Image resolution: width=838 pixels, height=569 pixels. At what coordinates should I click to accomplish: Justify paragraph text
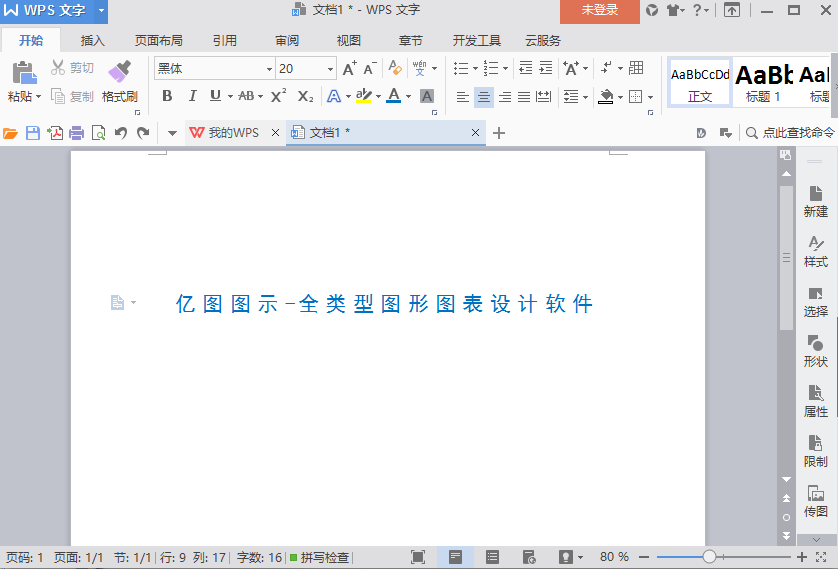tap(524, 97)
